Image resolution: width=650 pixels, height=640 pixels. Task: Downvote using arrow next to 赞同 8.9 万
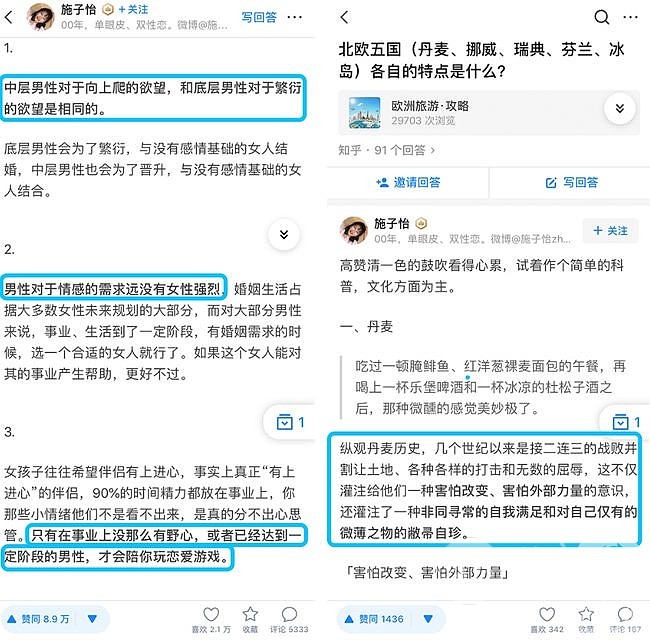92,619
